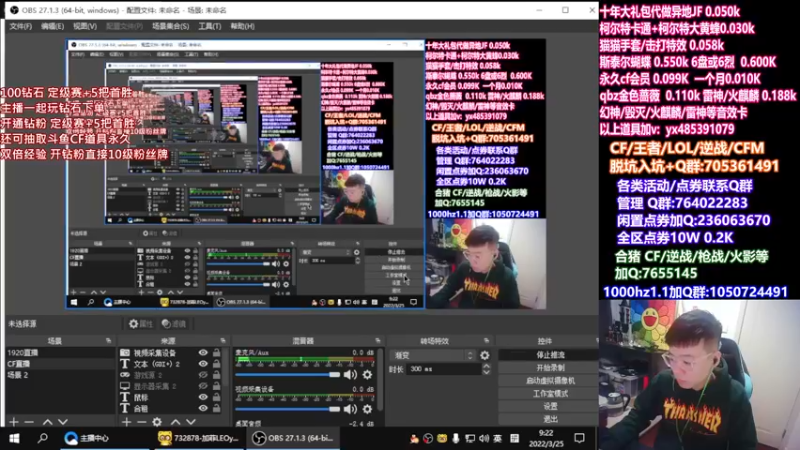Screen dimensions: 800x450
Task: Open the Windows Start menu
Action: [x=14, y=438]
